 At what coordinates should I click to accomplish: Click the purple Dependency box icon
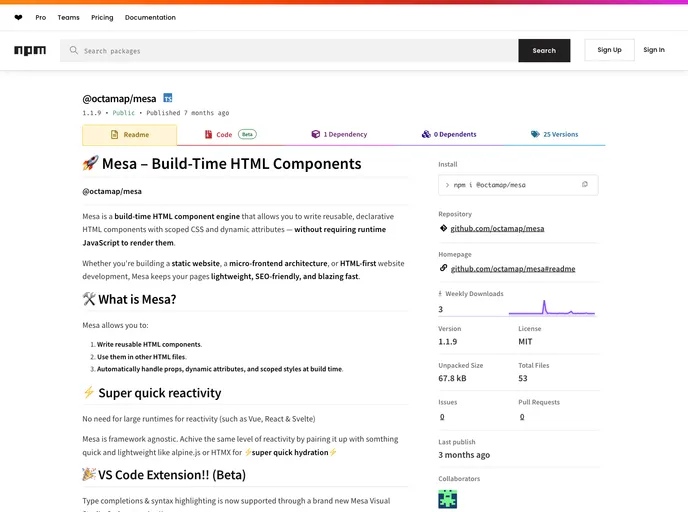(x=315, y=134)
